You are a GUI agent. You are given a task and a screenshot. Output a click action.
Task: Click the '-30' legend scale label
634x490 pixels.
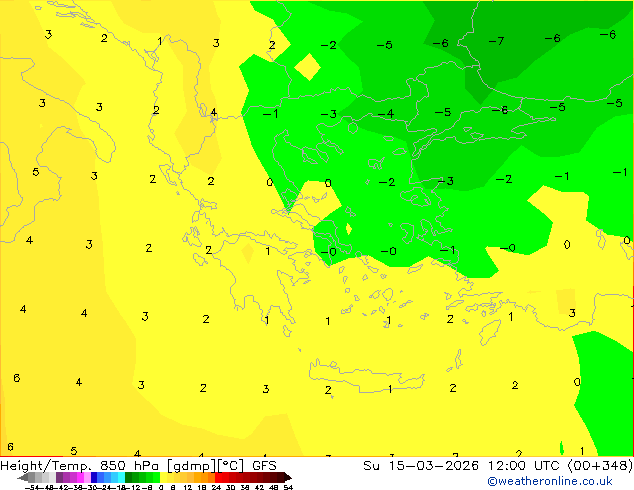tap(90, 487)
